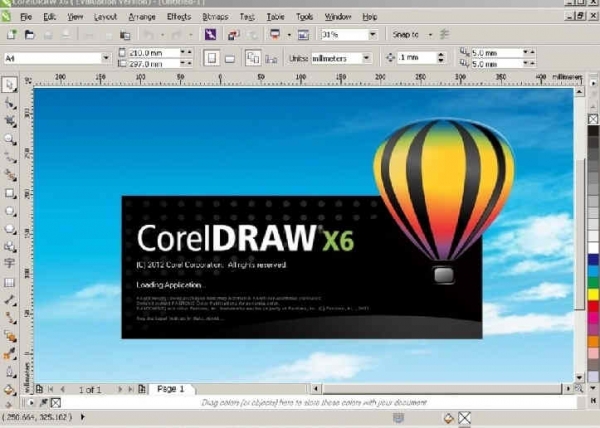Open Application Launcher dropdown arrow
The width and height of the screenshot is (600, 428).
click(289, 35)
